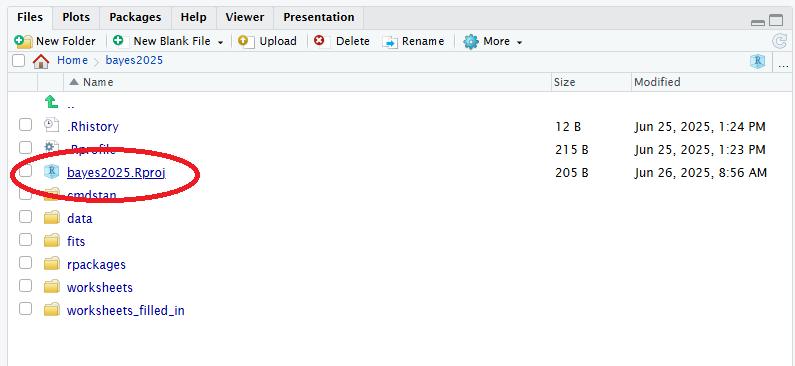795x366 pixels.
Task: Click the '12 B' size of .Rhistory
Action: 568,127
